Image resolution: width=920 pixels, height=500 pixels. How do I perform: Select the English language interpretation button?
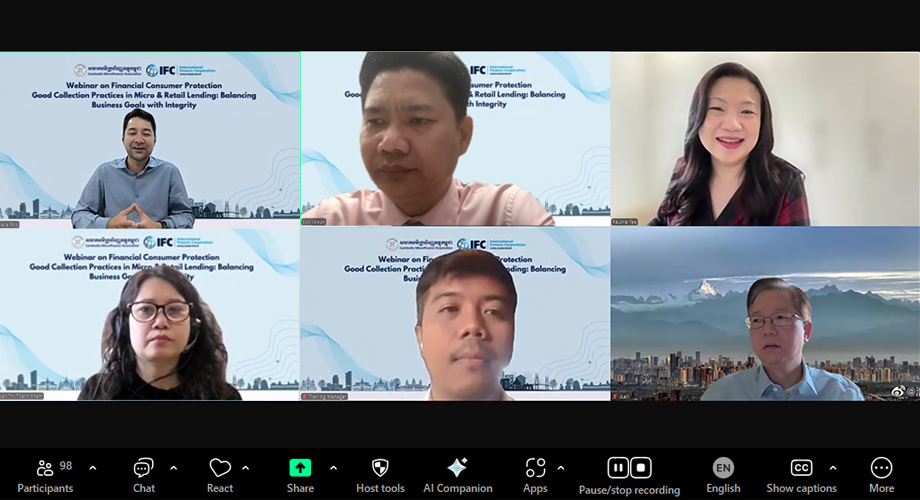(x=723, y=474)
